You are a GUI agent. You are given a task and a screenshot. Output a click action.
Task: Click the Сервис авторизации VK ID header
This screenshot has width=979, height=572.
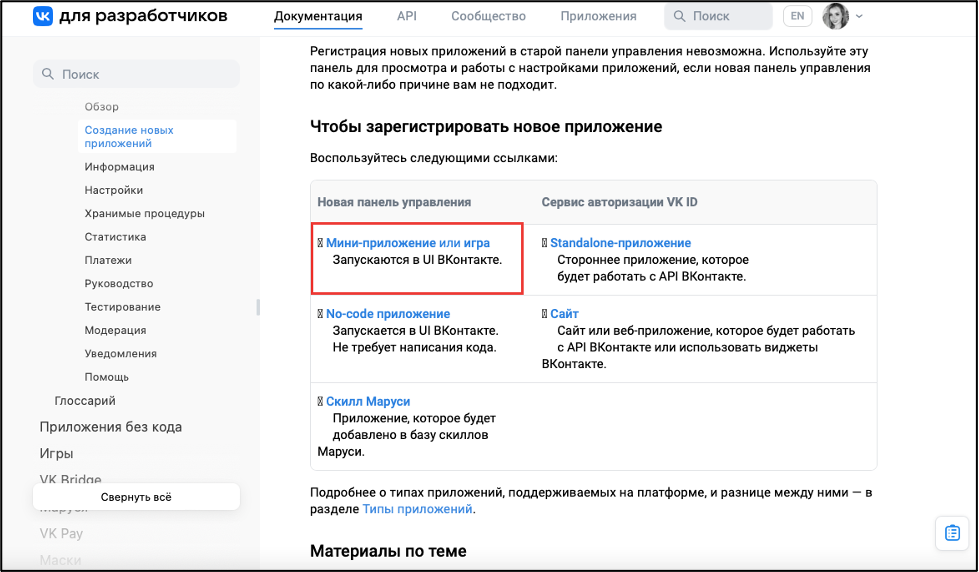619,202
